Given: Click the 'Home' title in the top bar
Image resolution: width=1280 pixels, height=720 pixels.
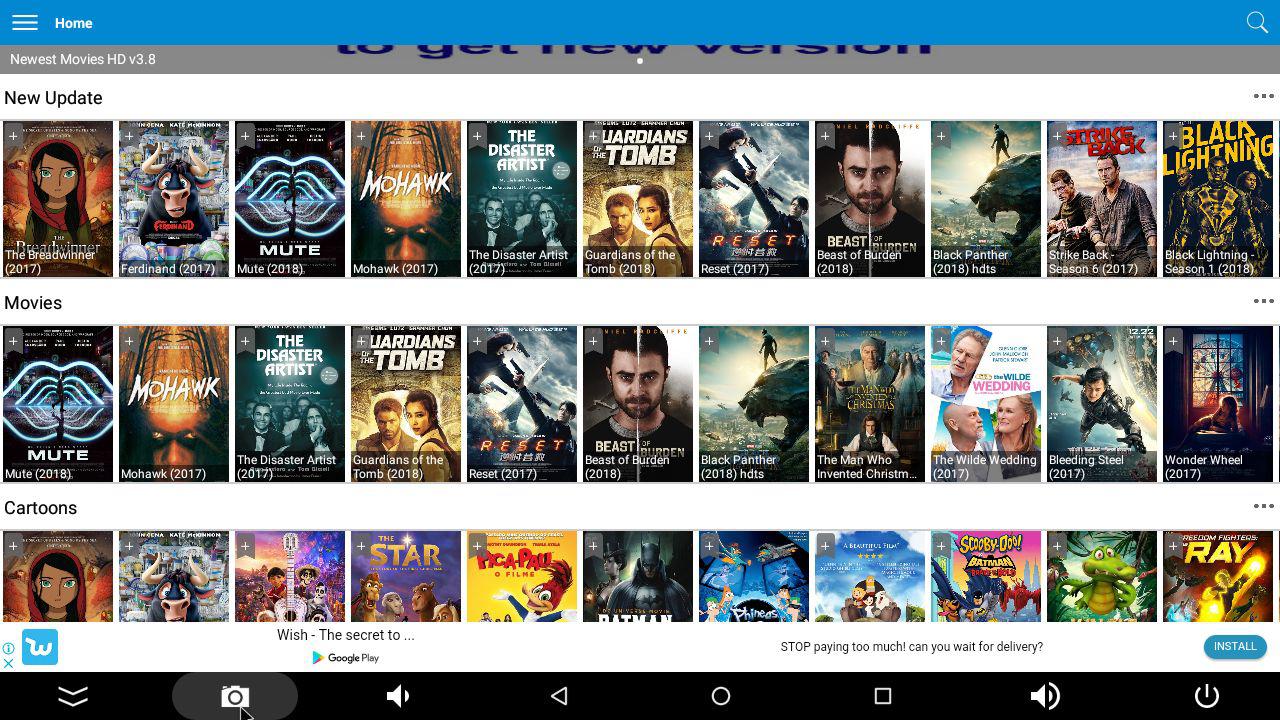Looking at the screenshot, I should pos(73,23).
